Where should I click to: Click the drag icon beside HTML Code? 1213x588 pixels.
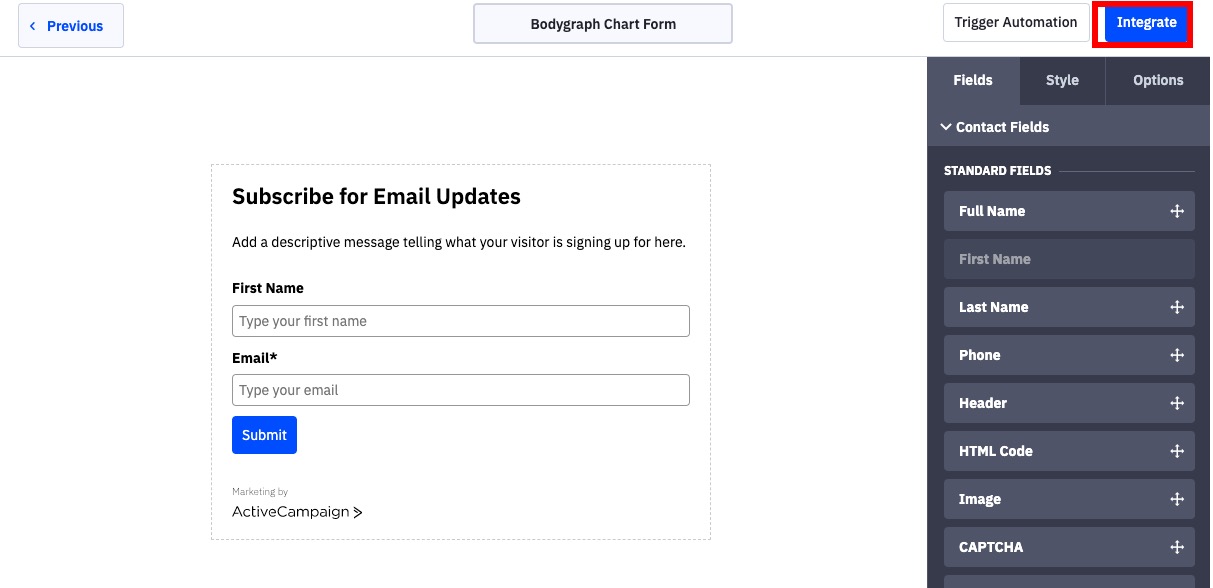[x=1177, y=451]
